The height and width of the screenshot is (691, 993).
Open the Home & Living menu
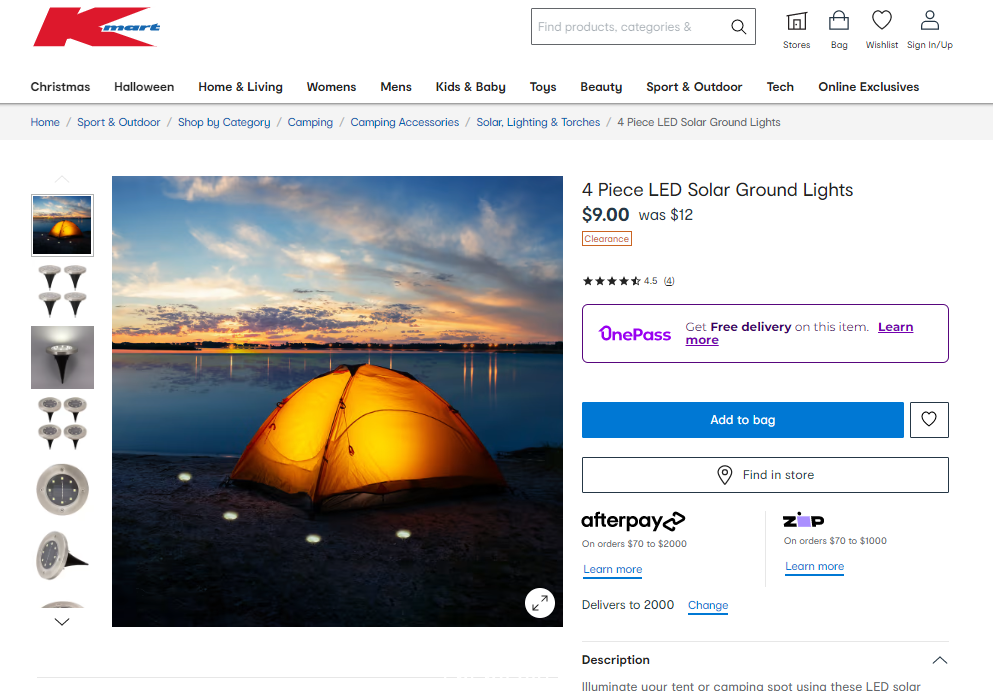tap(241, 87)
